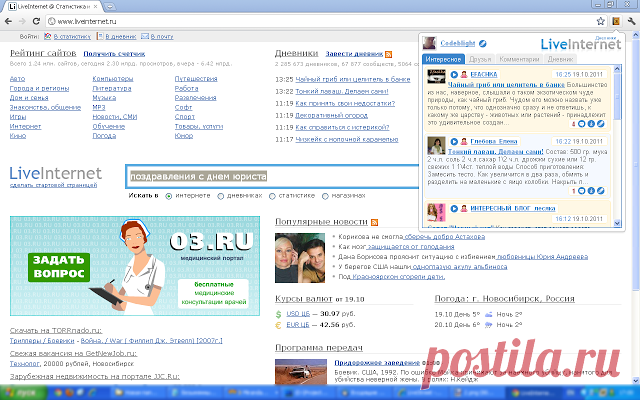
Task: Open comments icon on Тонкий лаваш post
Action: (x=582, y=191)
